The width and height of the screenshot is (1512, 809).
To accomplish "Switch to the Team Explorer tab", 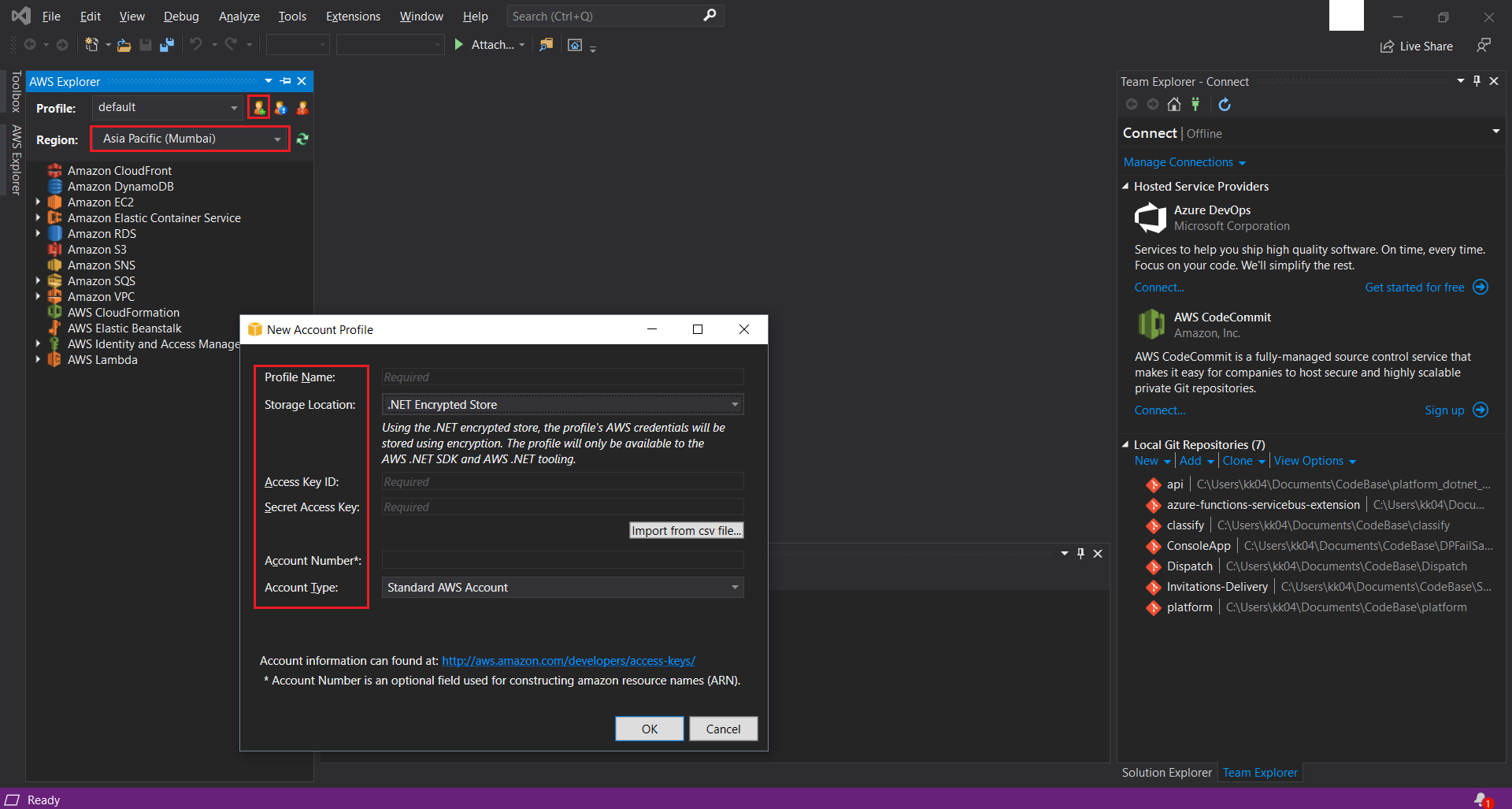I will 1260,773.
